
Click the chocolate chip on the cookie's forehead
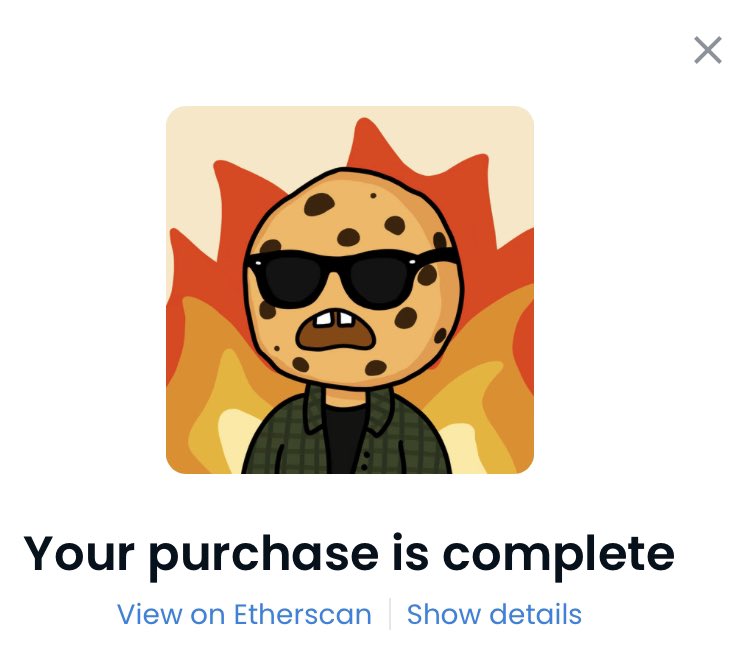(x=319, y=204)
